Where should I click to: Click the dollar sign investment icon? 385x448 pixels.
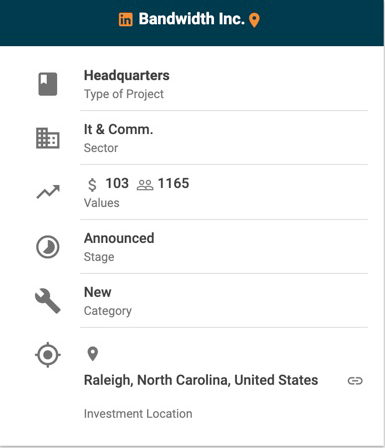(x=92, y=184)
